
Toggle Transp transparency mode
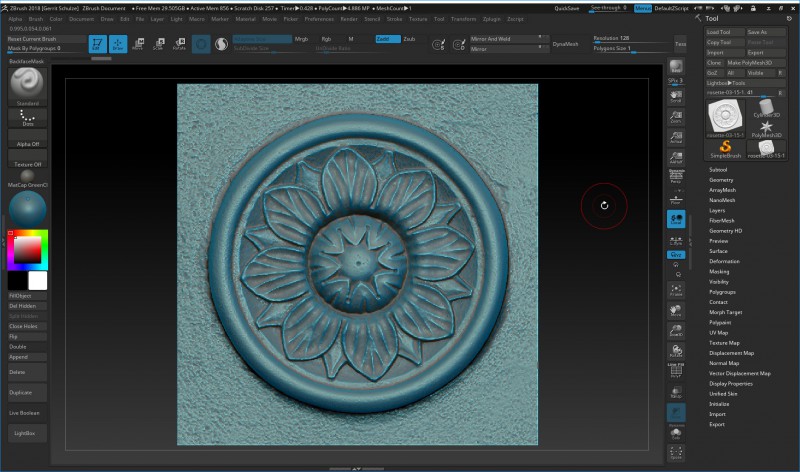pos(676,392)
